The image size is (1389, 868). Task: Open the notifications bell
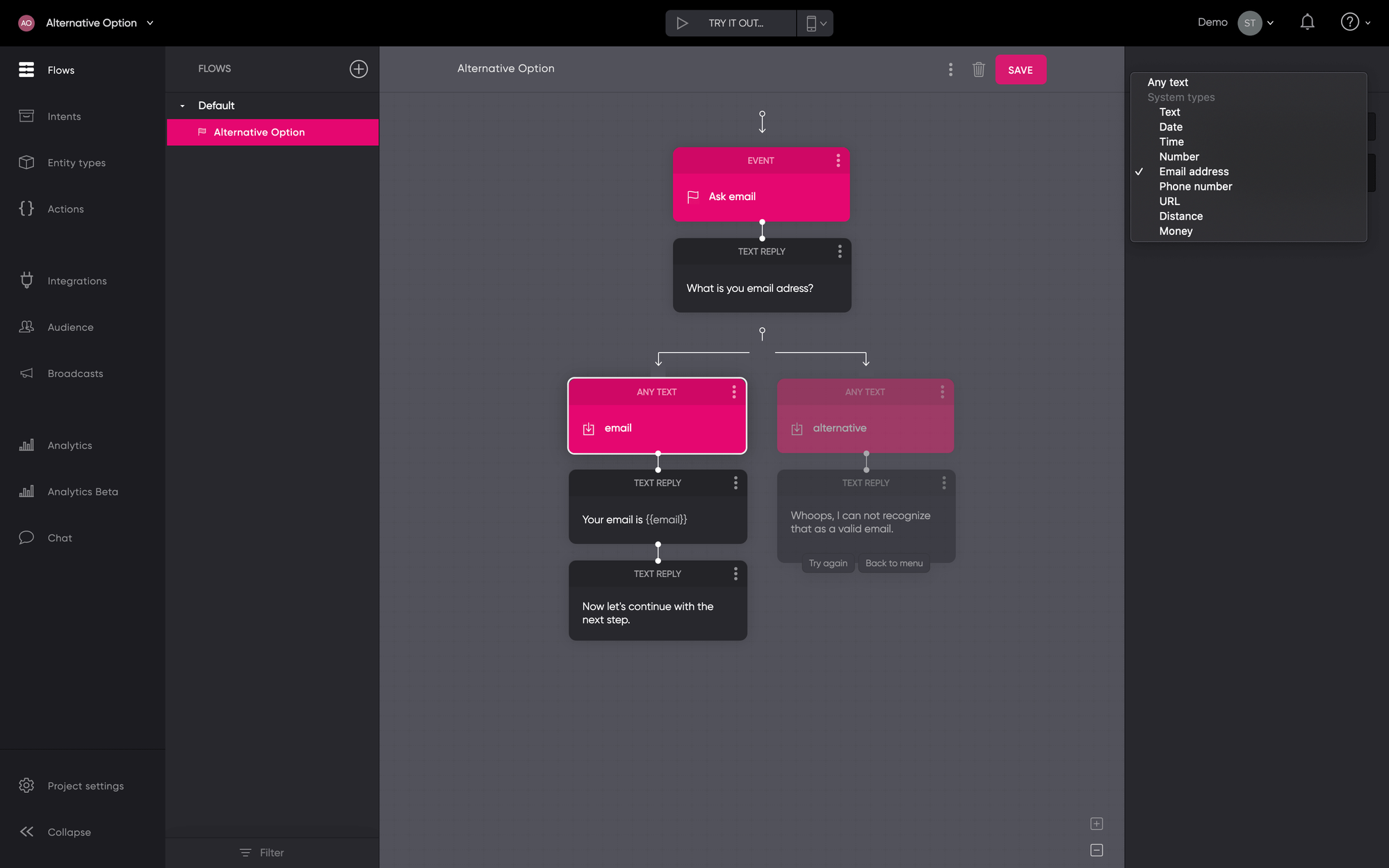1307,22
